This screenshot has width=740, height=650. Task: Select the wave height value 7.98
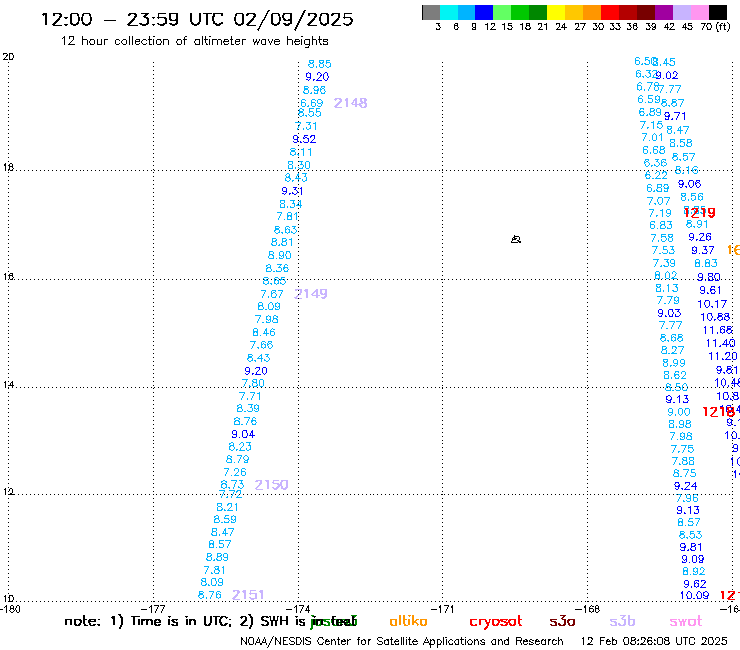point(267,320)
